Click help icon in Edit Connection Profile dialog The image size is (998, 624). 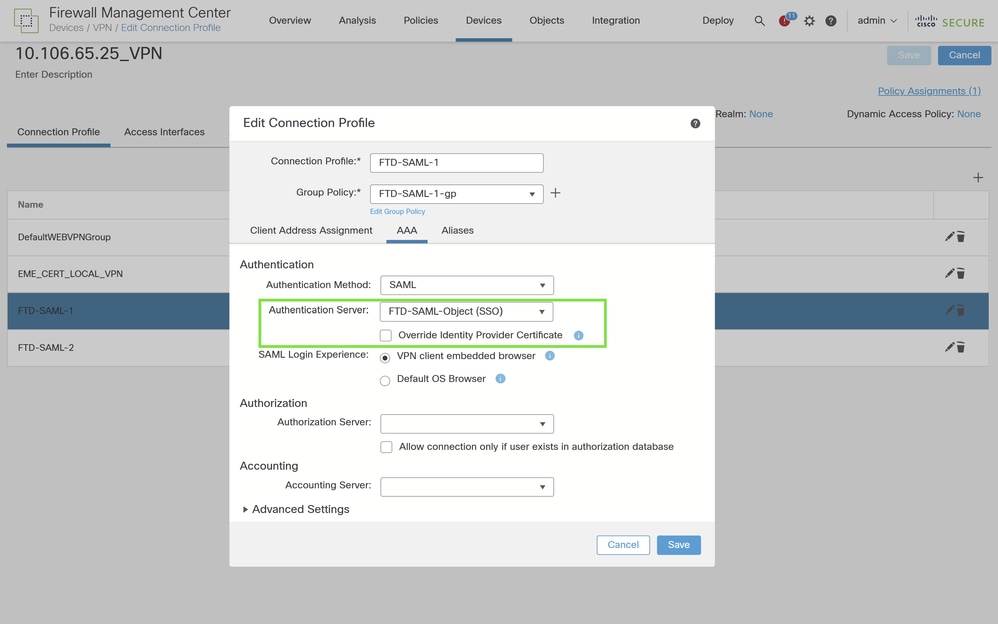(695, 124)
